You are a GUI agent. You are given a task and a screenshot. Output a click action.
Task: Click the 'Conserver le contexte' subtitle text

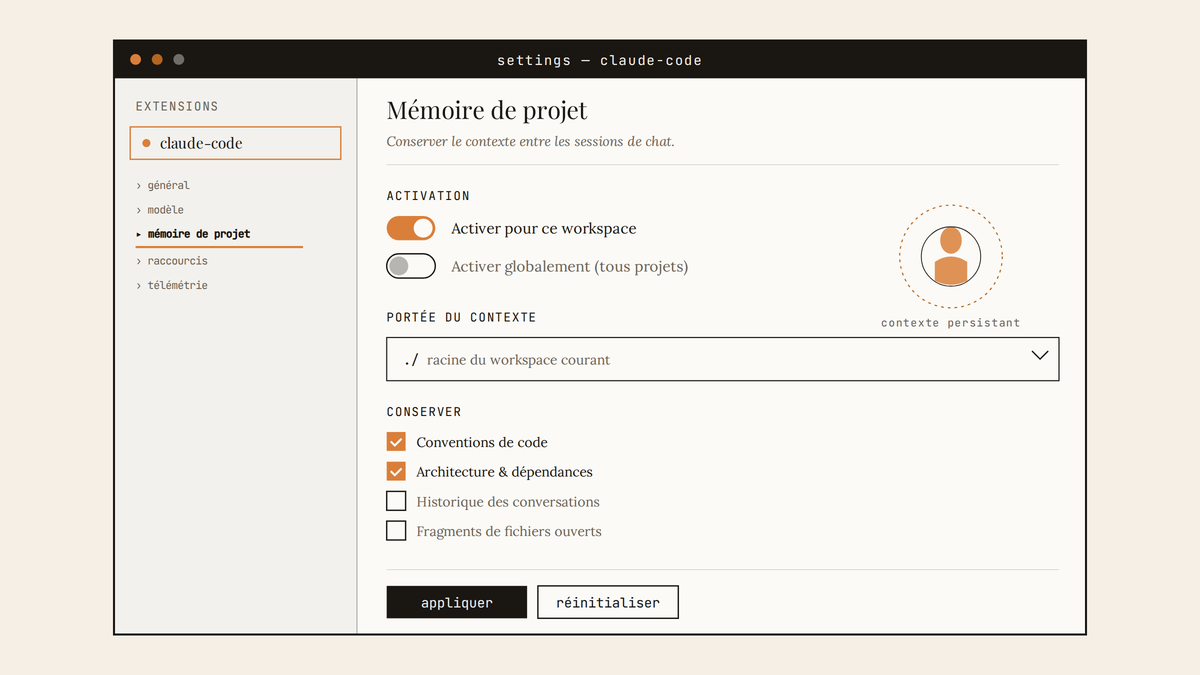coord(531,142)
